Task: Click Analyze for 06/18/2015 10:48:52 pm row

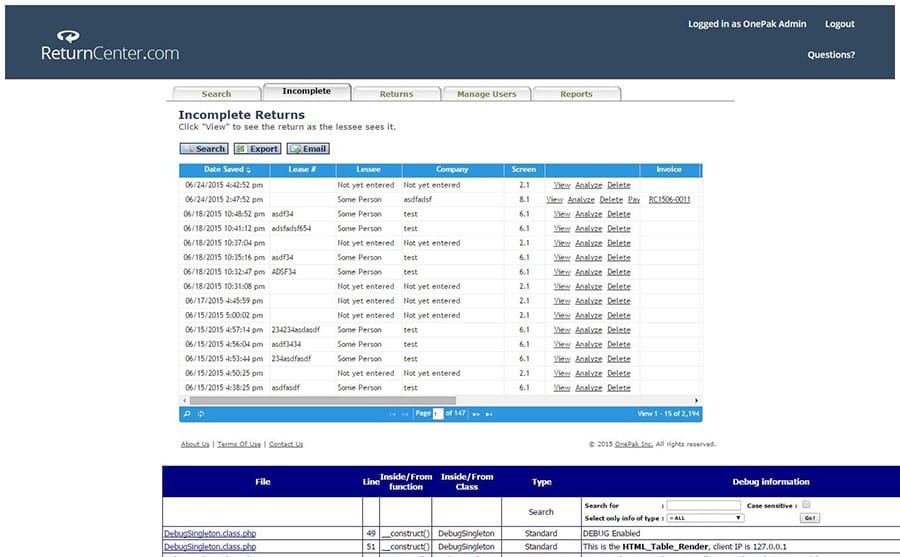Action: click(x=588, y=214)
